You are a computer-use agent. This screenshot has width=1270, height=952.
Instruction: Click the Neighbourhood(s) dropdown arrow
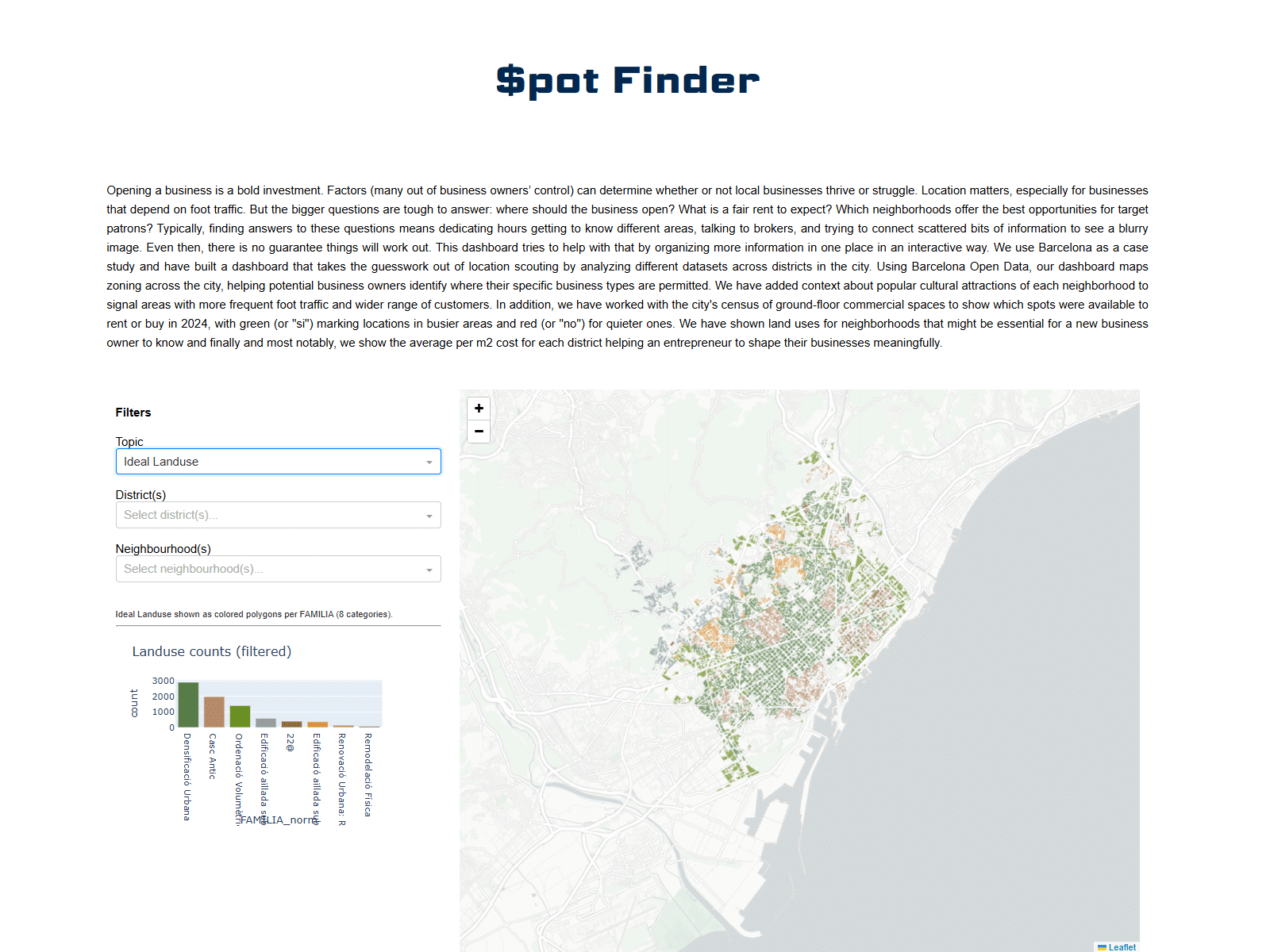click(x=430, y=568)
